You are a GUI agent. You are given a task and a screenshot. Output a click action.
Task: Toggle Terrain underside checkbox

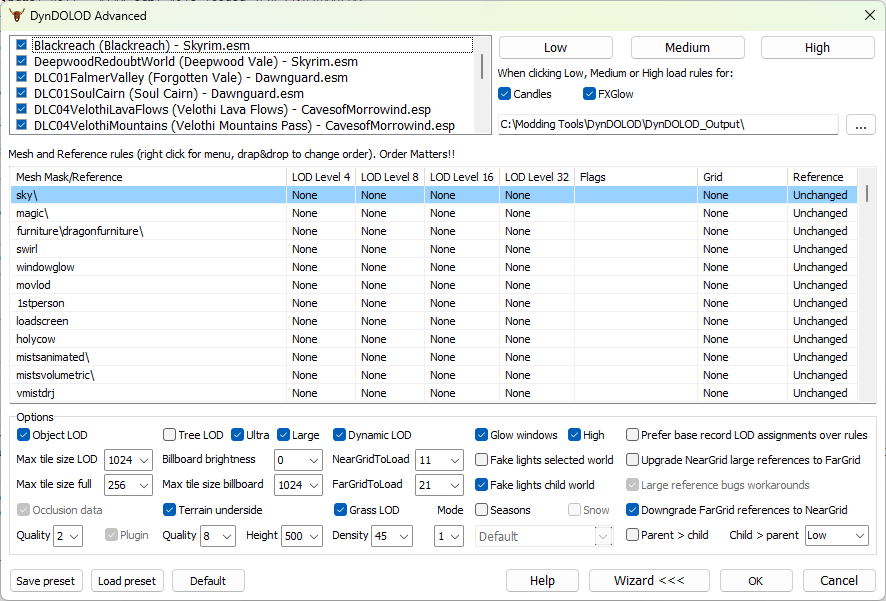coord(169,510)
